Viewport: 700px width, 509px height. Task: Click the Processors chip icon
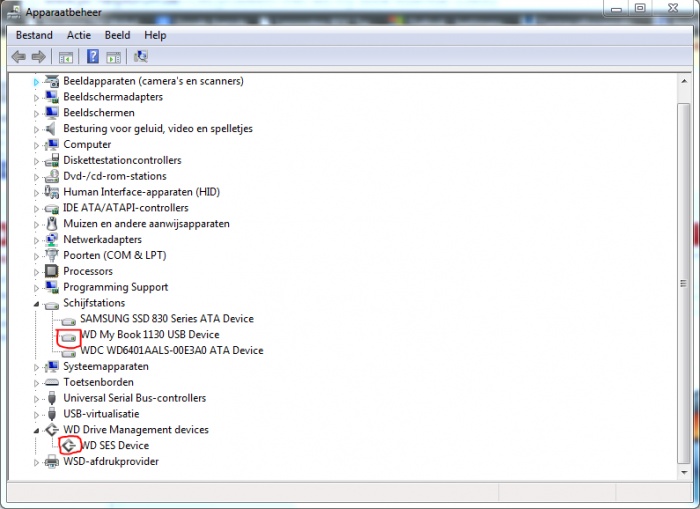coord(52,271)
